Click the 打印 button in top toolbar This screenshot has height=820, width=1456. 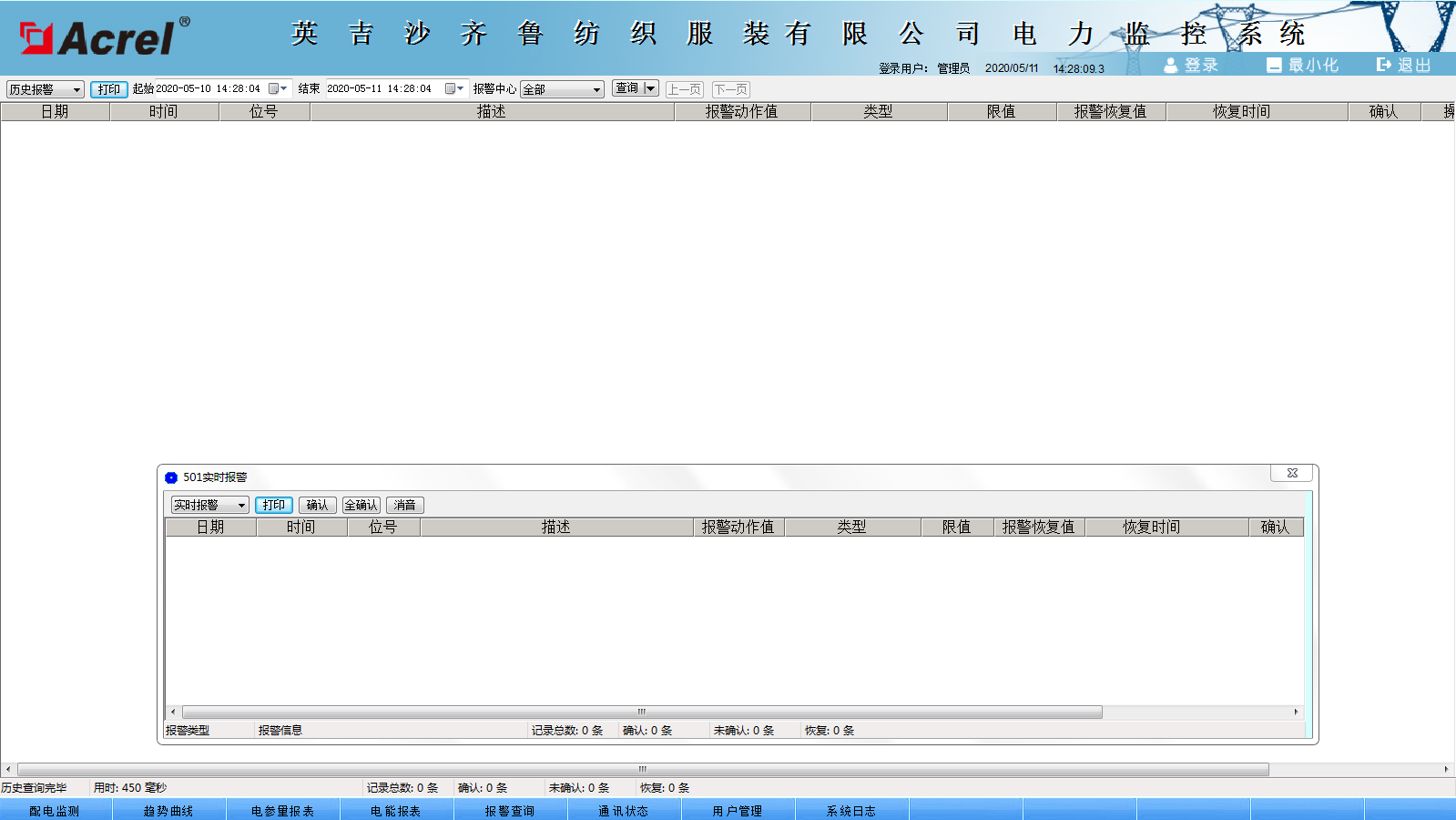click(x=109, y=89)
